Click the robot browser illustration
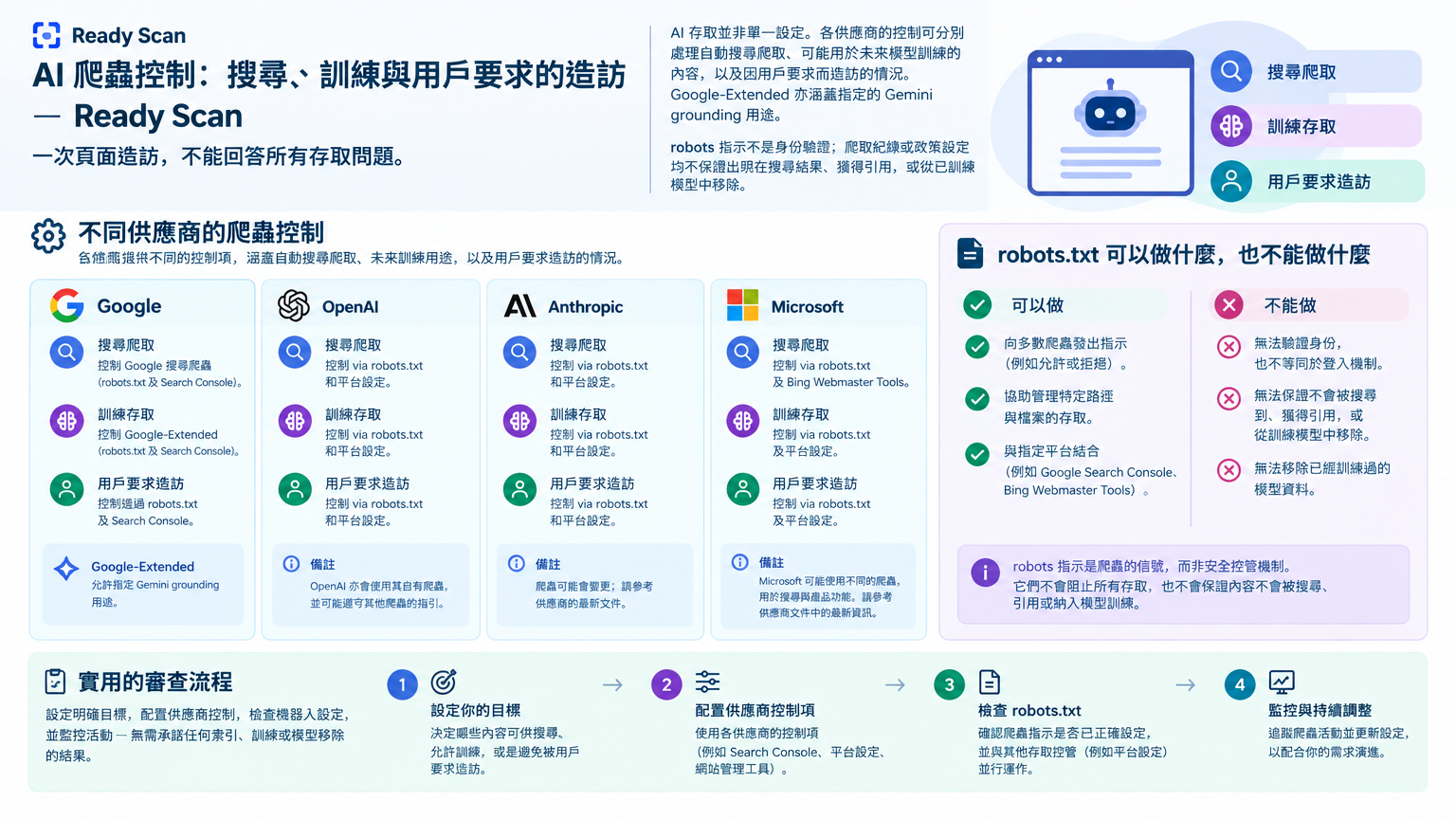 pos(1110,122)
